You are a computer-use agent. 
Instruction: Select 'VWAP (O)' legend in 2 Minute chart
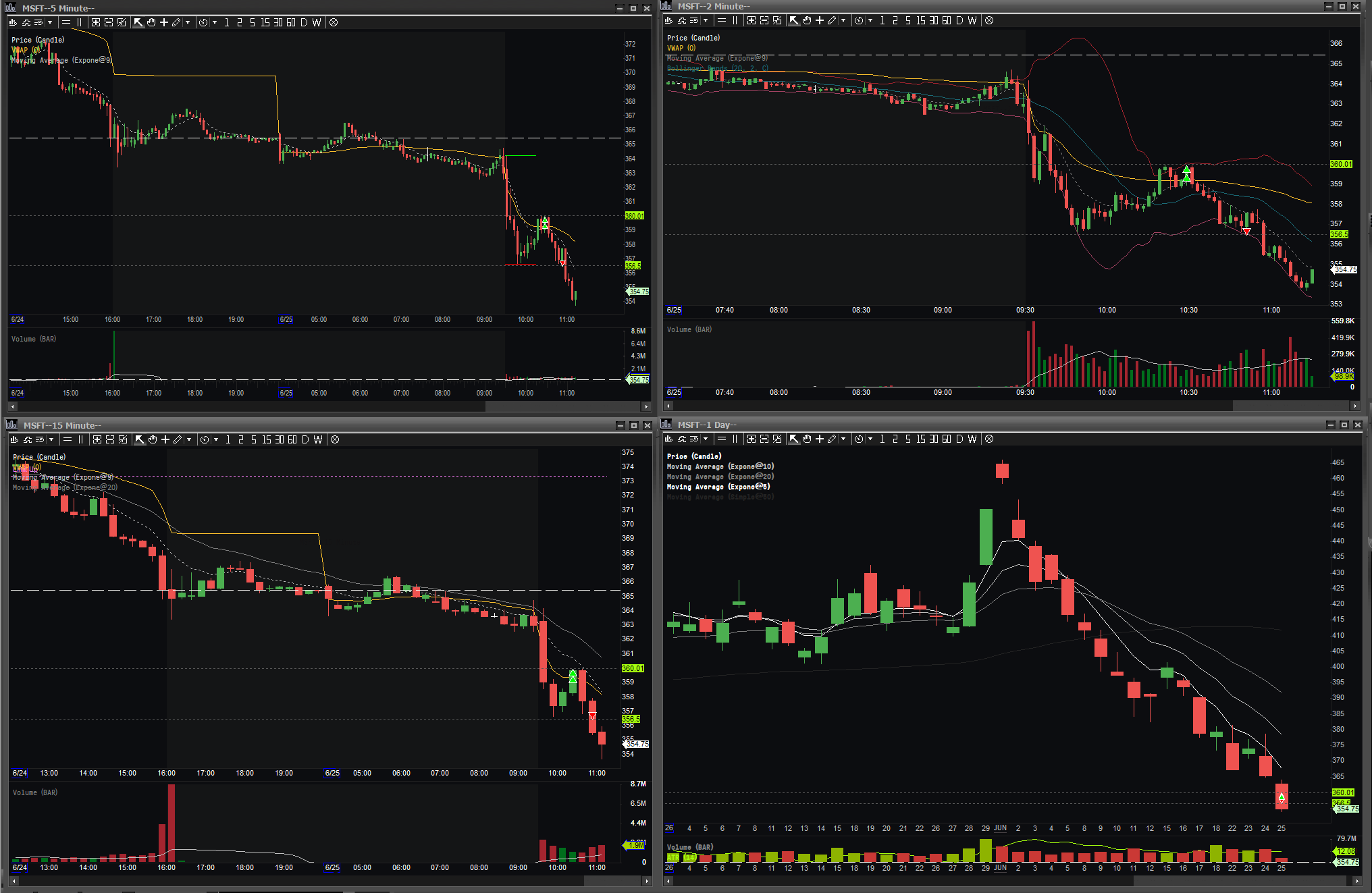coord(681,48)
